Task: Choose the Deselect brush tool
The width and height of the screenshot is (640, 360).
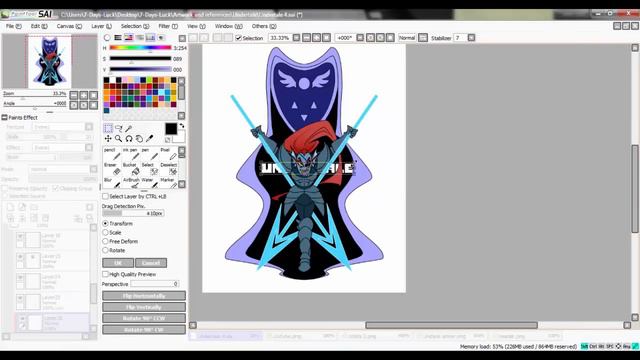Action: tap(168, 169)
